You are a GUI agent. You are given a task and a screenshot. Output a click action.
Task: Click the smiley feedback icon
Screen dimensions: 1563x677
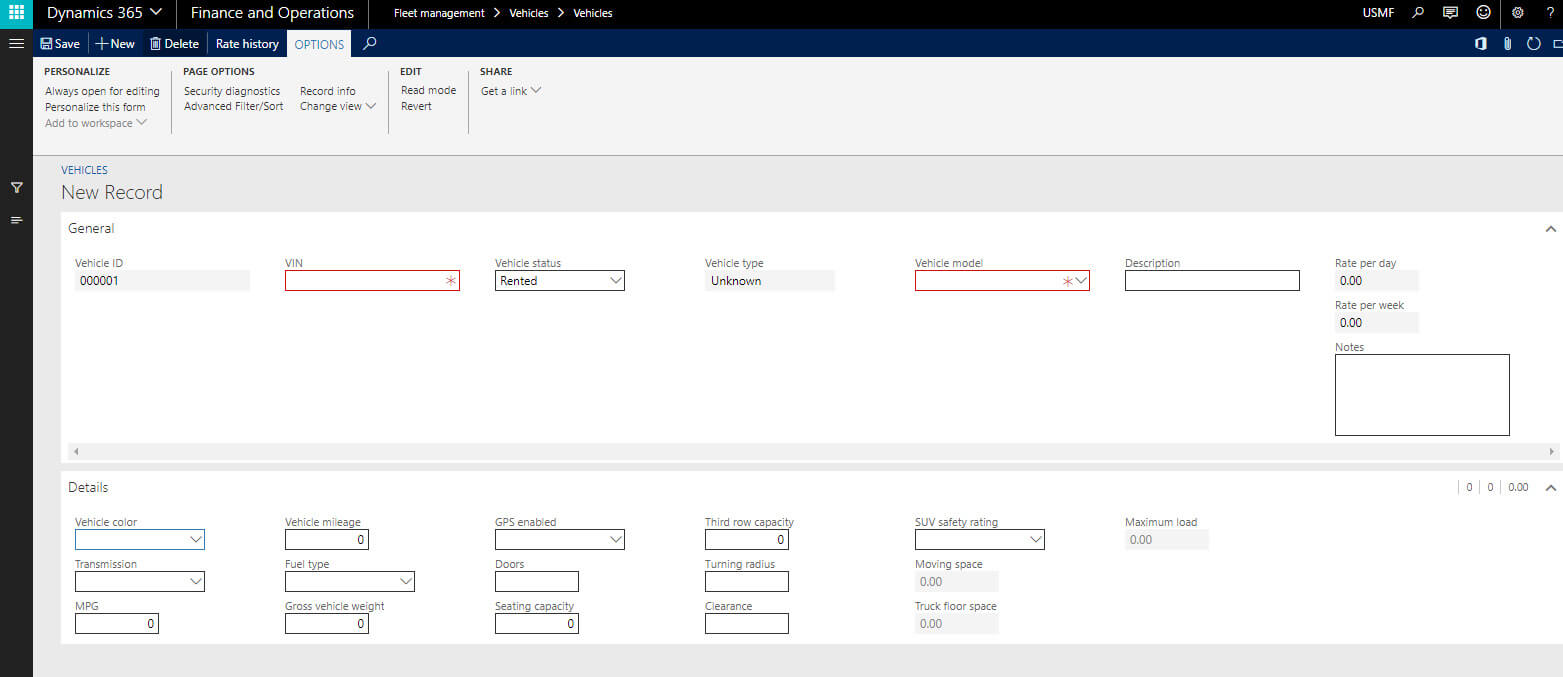pyautogui.click(x=1484, y=13)
